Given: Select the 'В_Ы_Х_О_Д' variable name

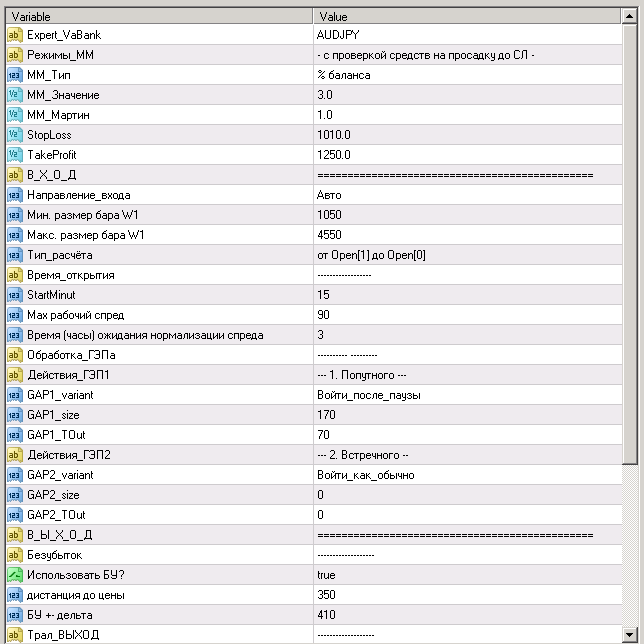Looking at the screenshot, I should click(x=60, y=535).
